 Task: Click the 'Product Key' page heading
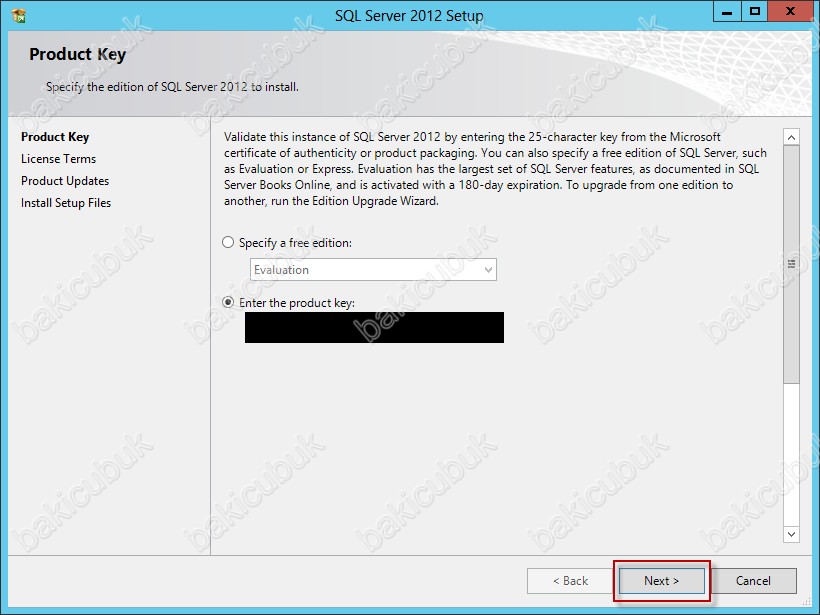tap(77, 54)
